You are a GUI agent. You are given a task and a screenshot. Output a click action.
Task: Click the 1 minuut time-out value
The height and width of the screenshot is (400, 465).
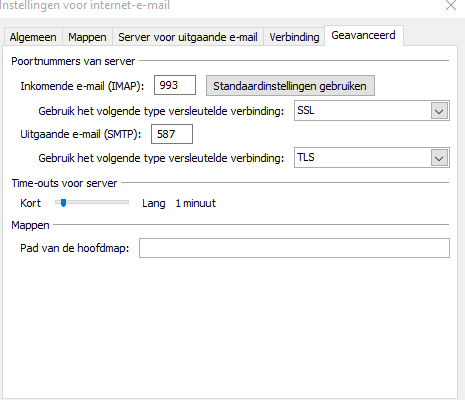tap(196, 203)
